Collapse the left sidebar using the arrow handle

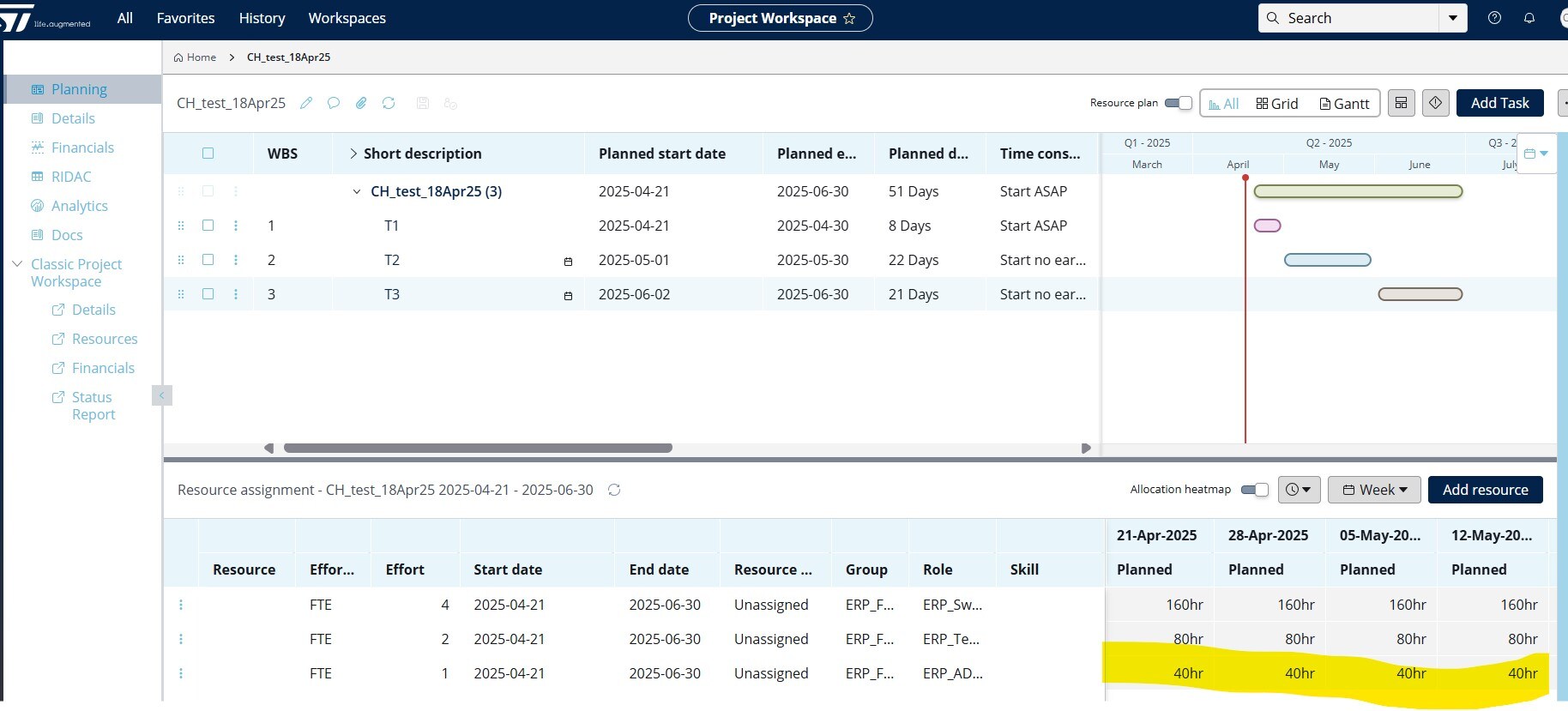tap(161, 395)
